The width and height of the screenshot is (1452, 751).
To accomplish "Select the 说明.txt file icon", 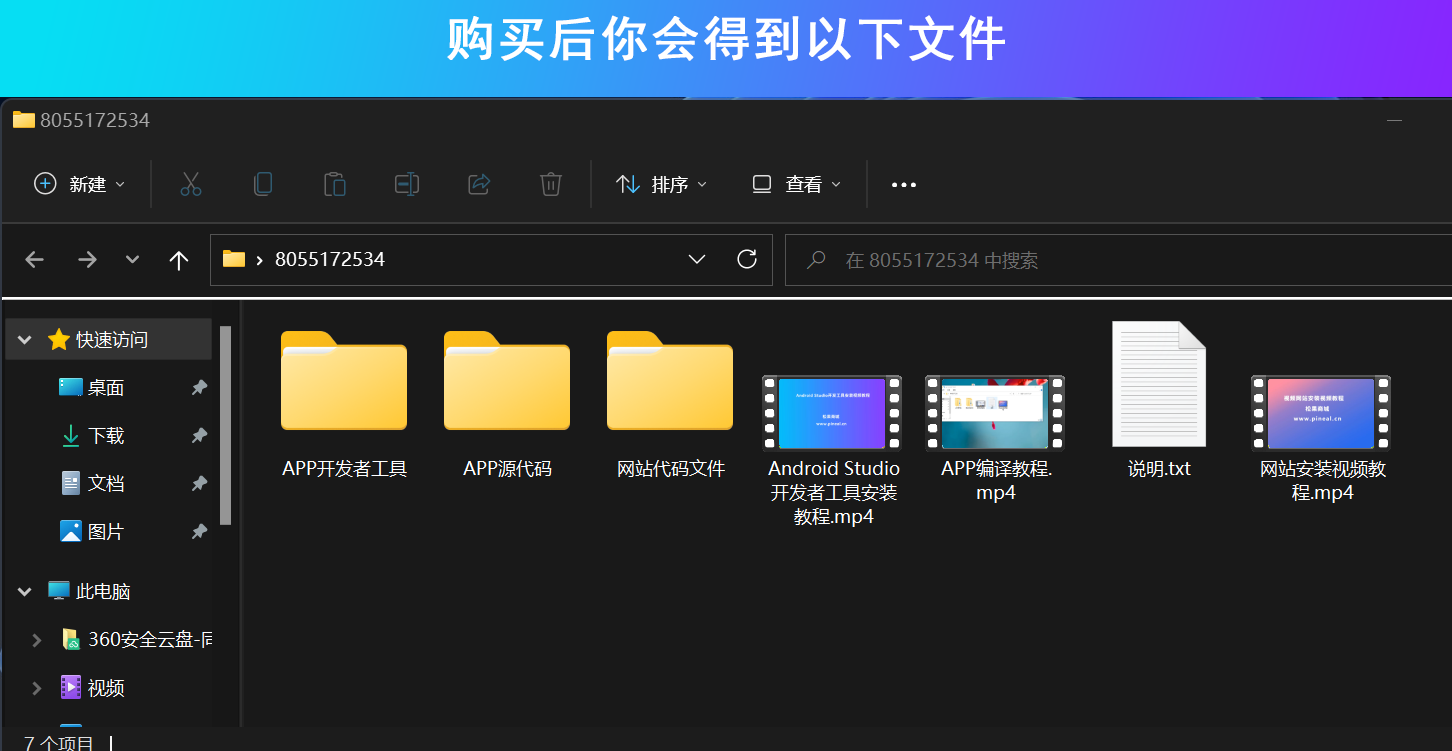I will (x=1159, y=384).
